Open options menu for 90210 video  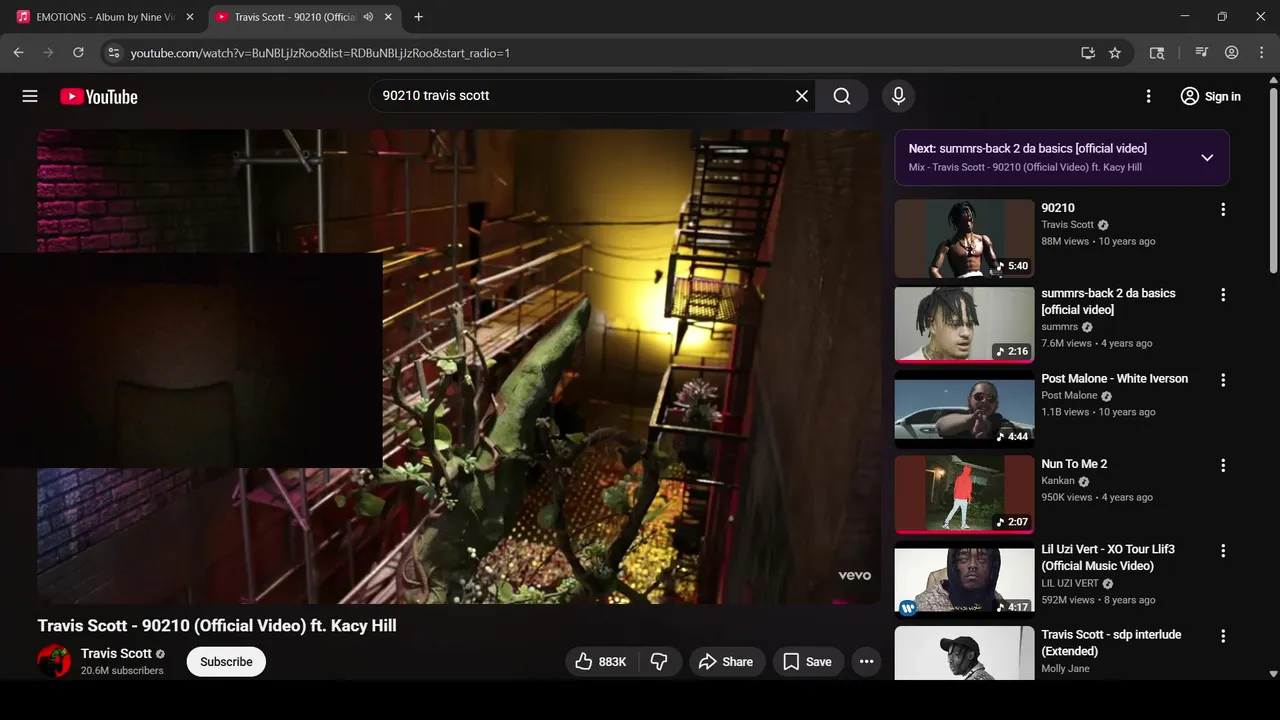coord(1222,210)
